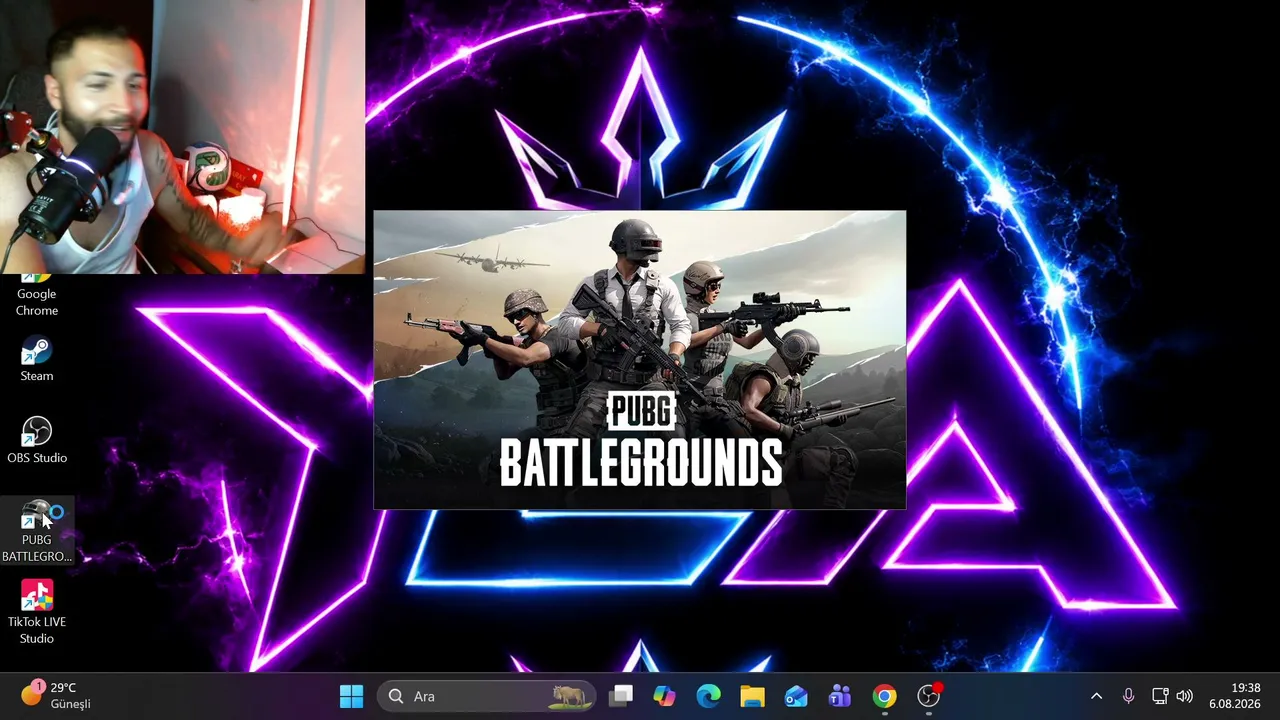This screenshot has height=720, width=1280.
Task: Select the PUBG BATTLEGROUNDS desktop shortcut
Action: (37, 531)
